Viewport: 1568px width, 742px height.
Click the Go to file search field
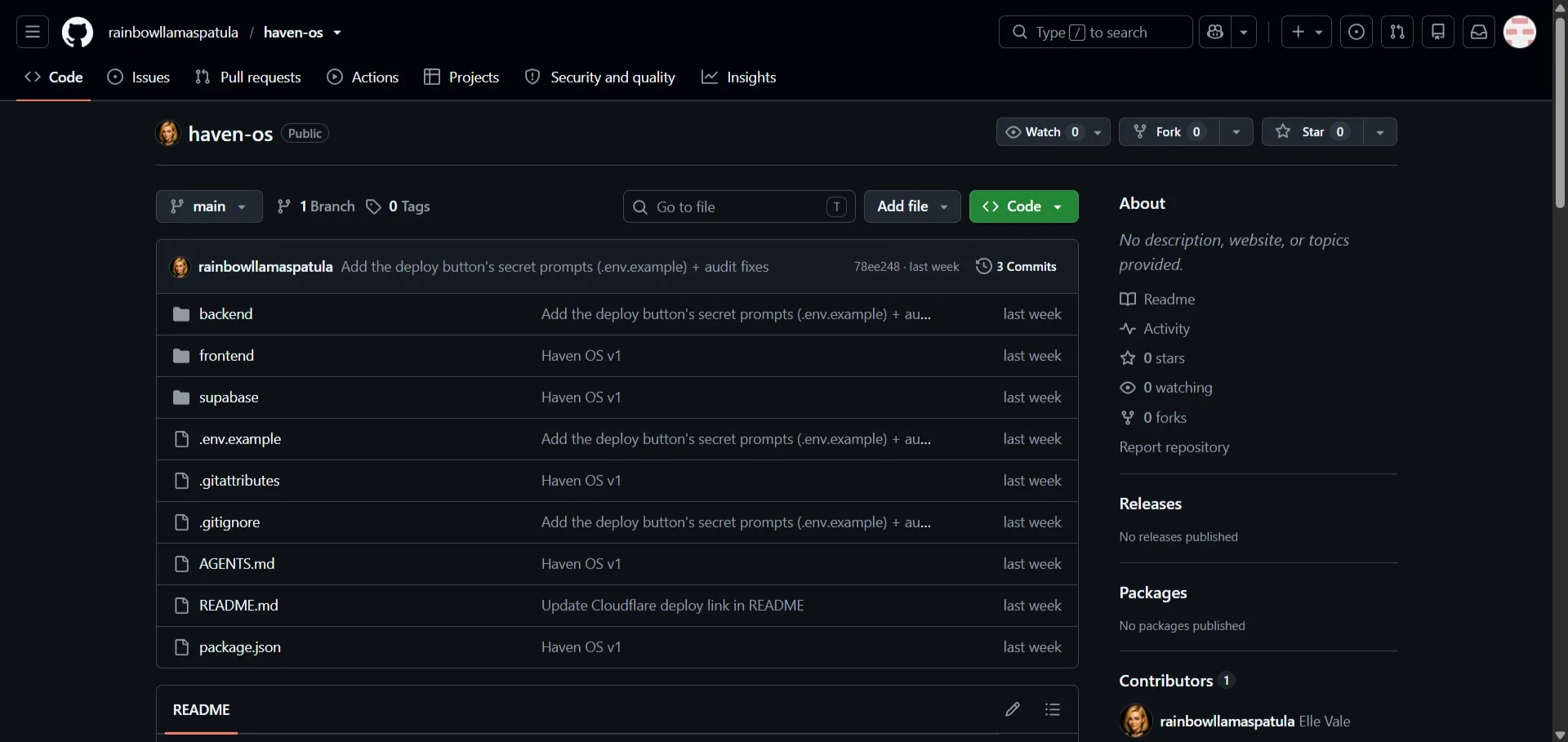(x=739, y=207)
